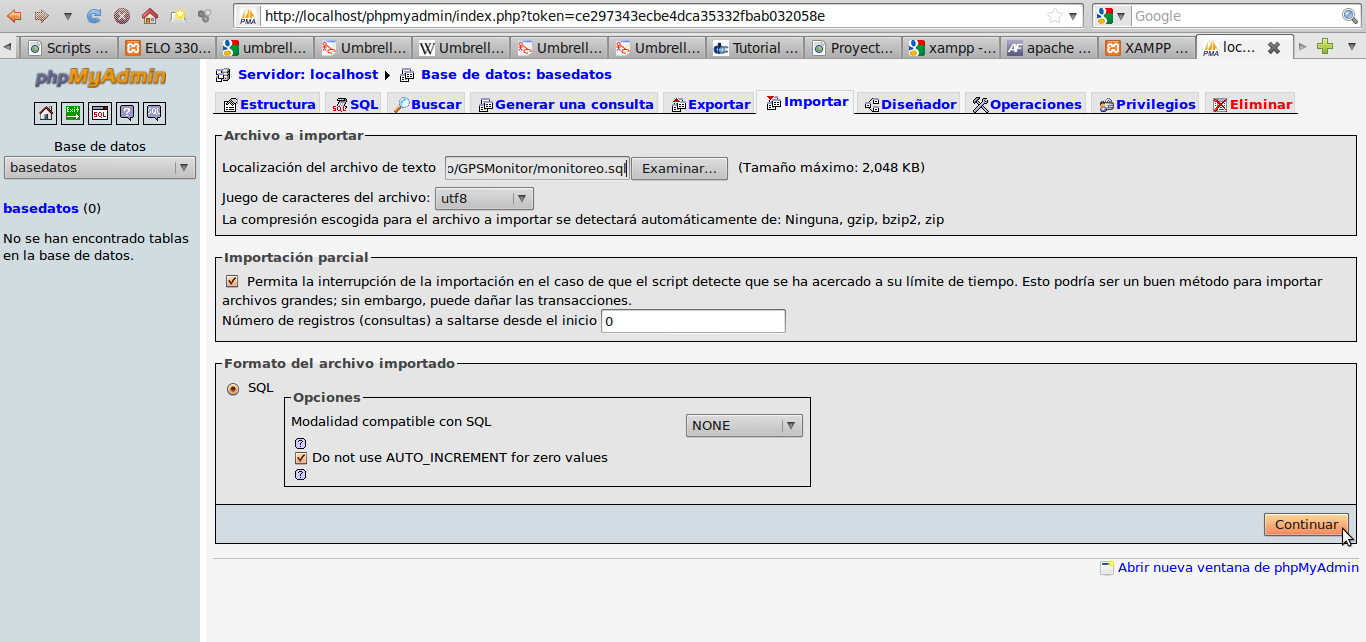This screenshot has width=1366, height=642.
Task: Click the browser URL address field
Action: click(x=652, y=16)
